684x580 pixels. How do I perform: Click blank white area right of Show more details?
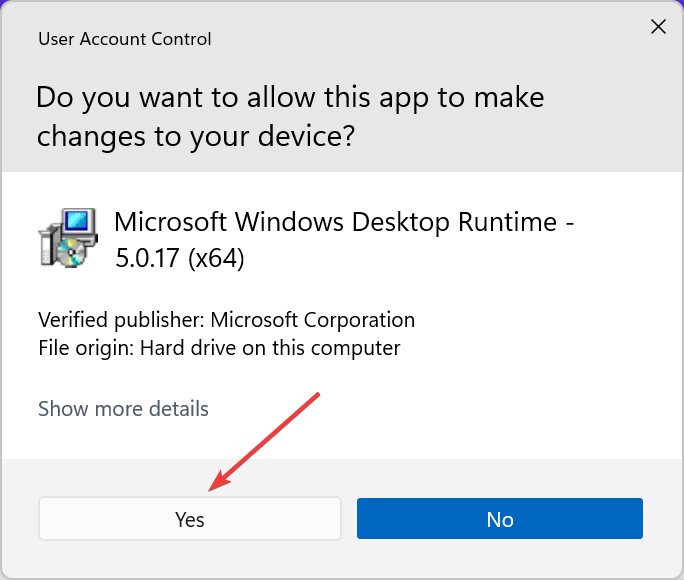(x=450, y=409)
